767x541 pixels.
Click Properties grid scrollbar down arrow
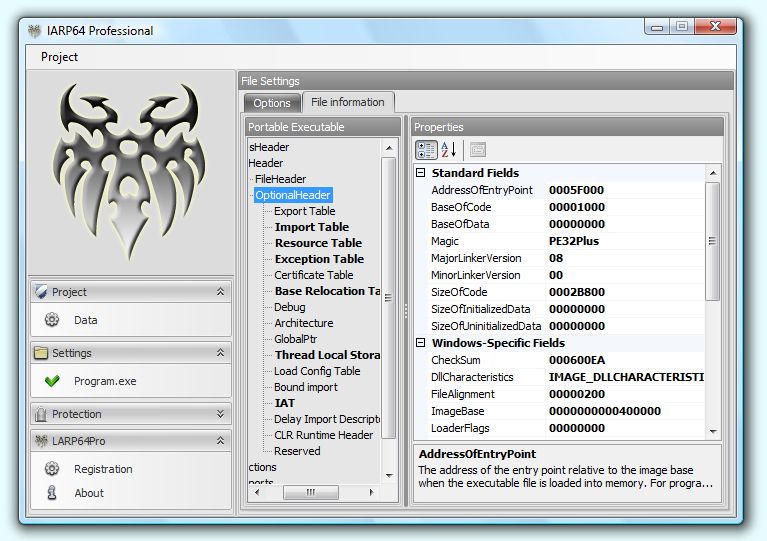713,431
